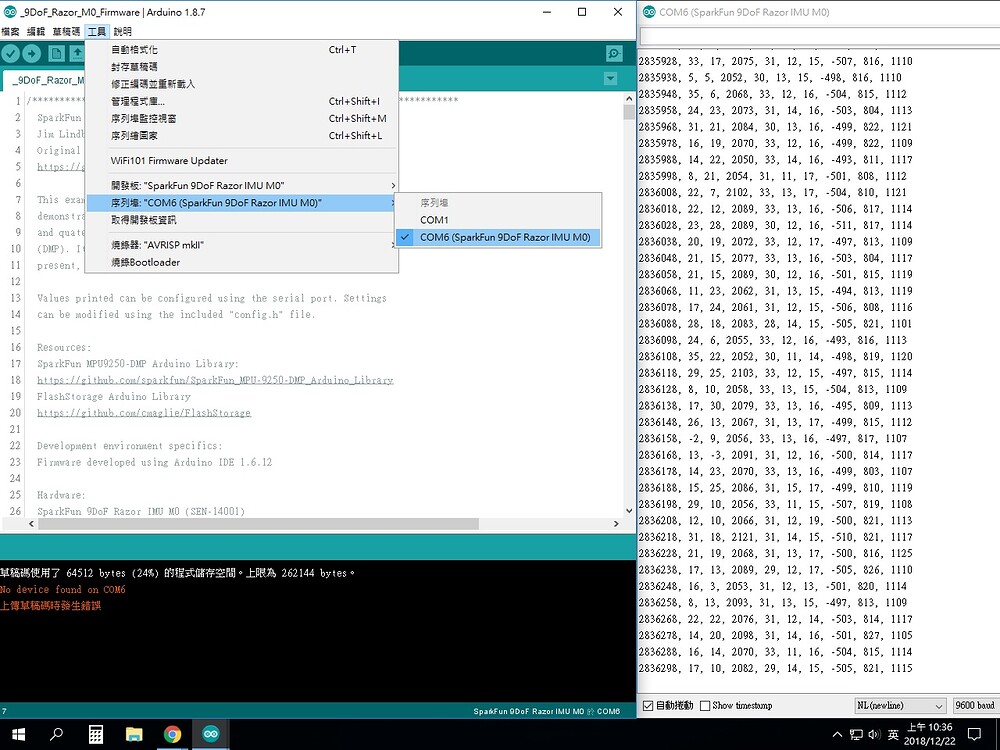Click the Verify (compile) sketch icon

(11, 53)
